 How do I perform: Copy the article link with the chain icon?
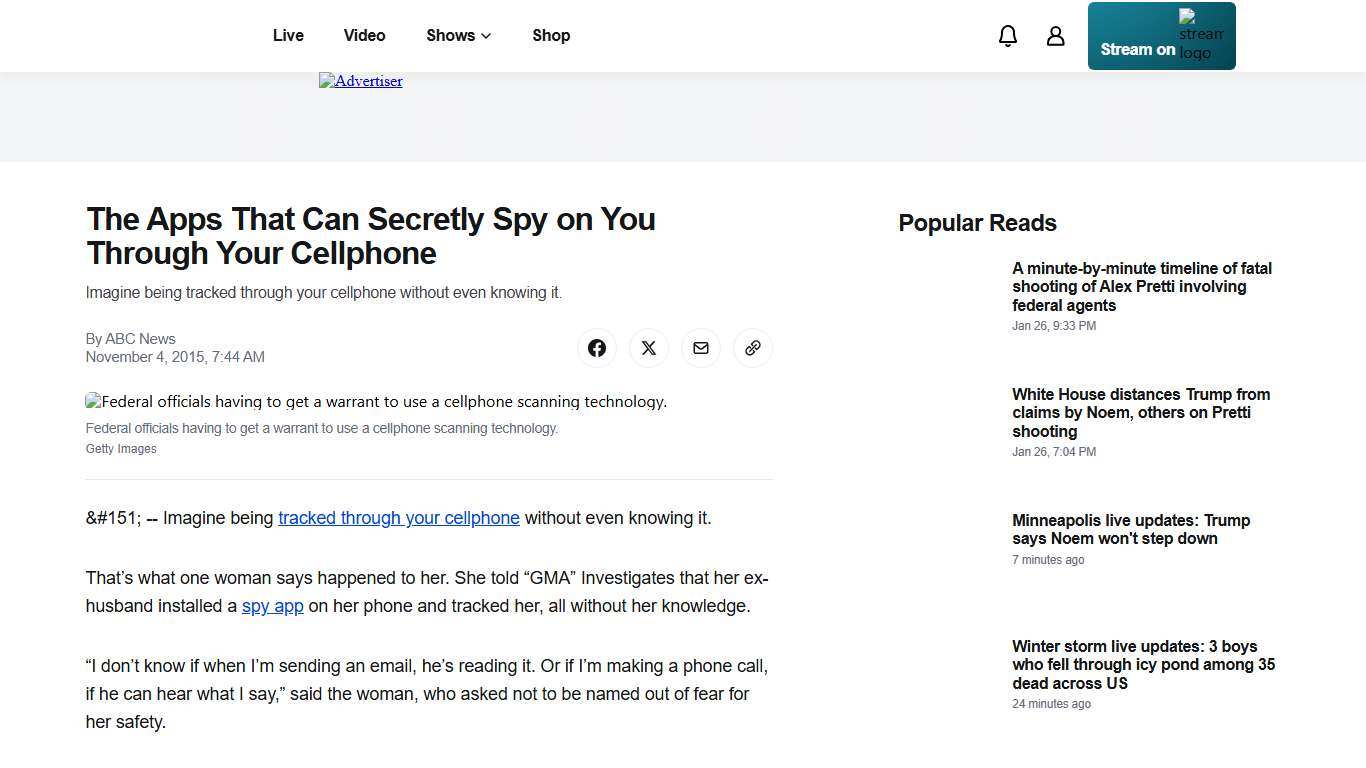753,348
